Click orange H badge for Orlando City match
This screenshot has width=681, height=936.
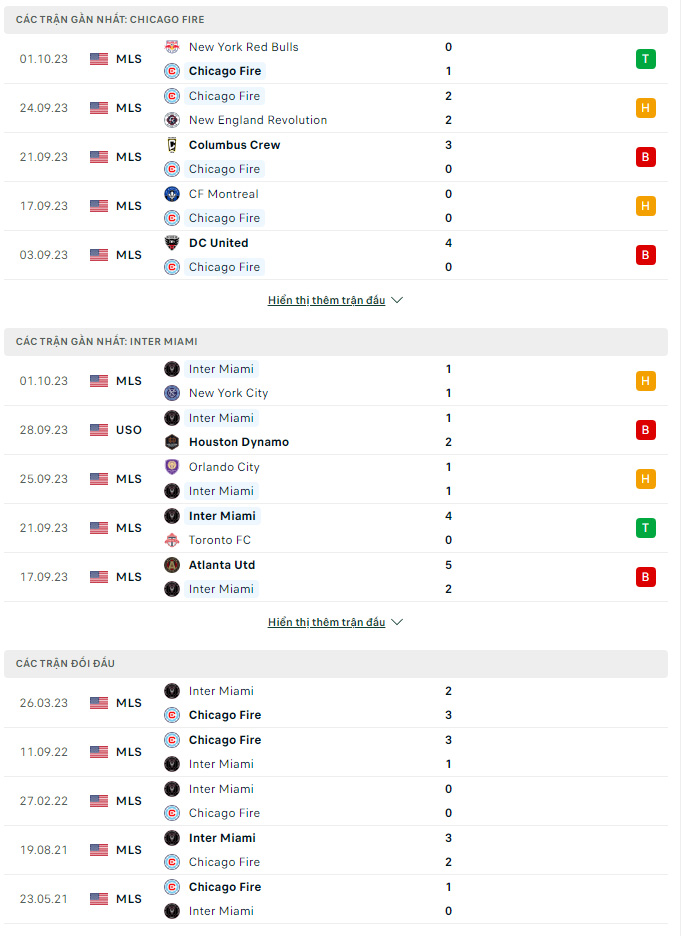pyautogui.click(x=646, y=479)
